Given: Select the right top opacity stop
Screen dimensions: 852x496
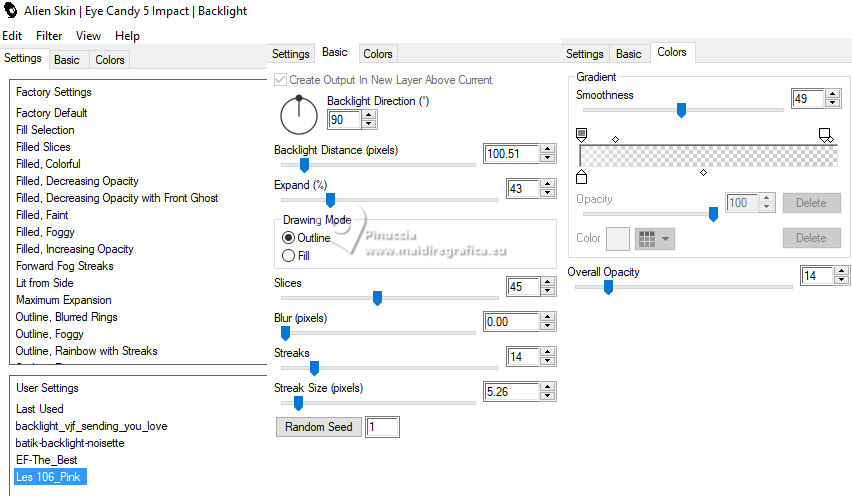Looking at the screenshot, I should tap(824, 133).
